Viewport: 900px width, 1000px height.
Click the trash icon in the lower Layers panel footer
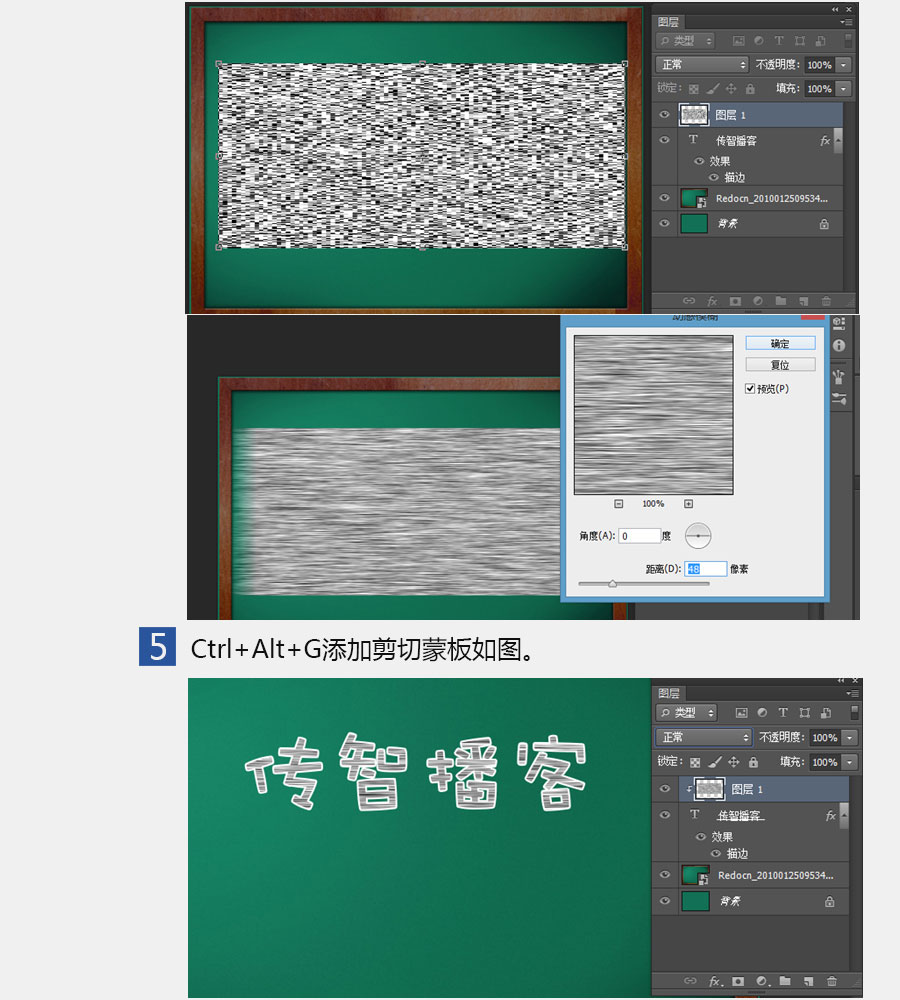[x=832, y=981]
